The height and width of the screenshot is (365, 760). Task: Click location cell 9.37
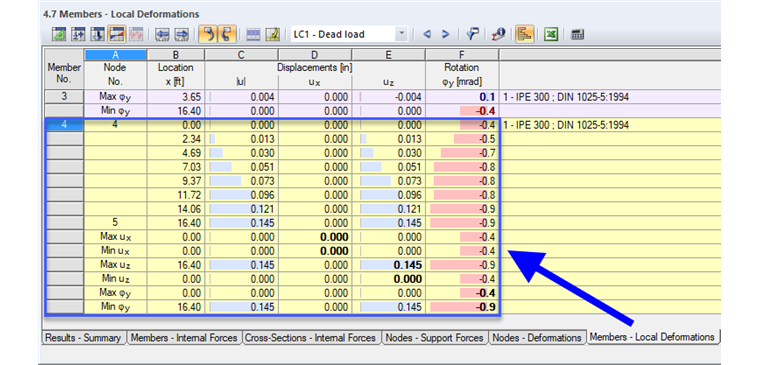coord(175,181)
